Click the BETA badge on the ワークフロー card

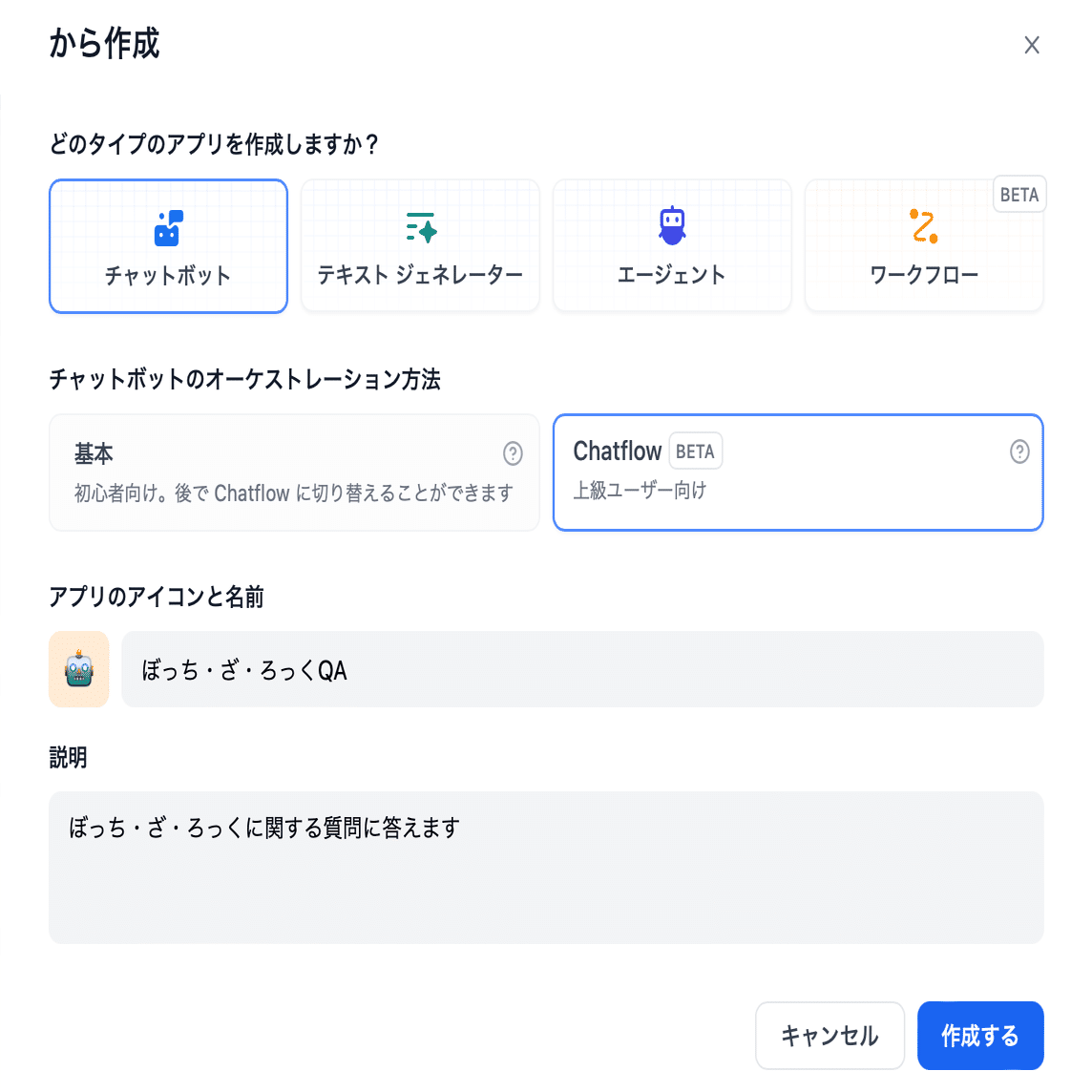[1019, 195]
